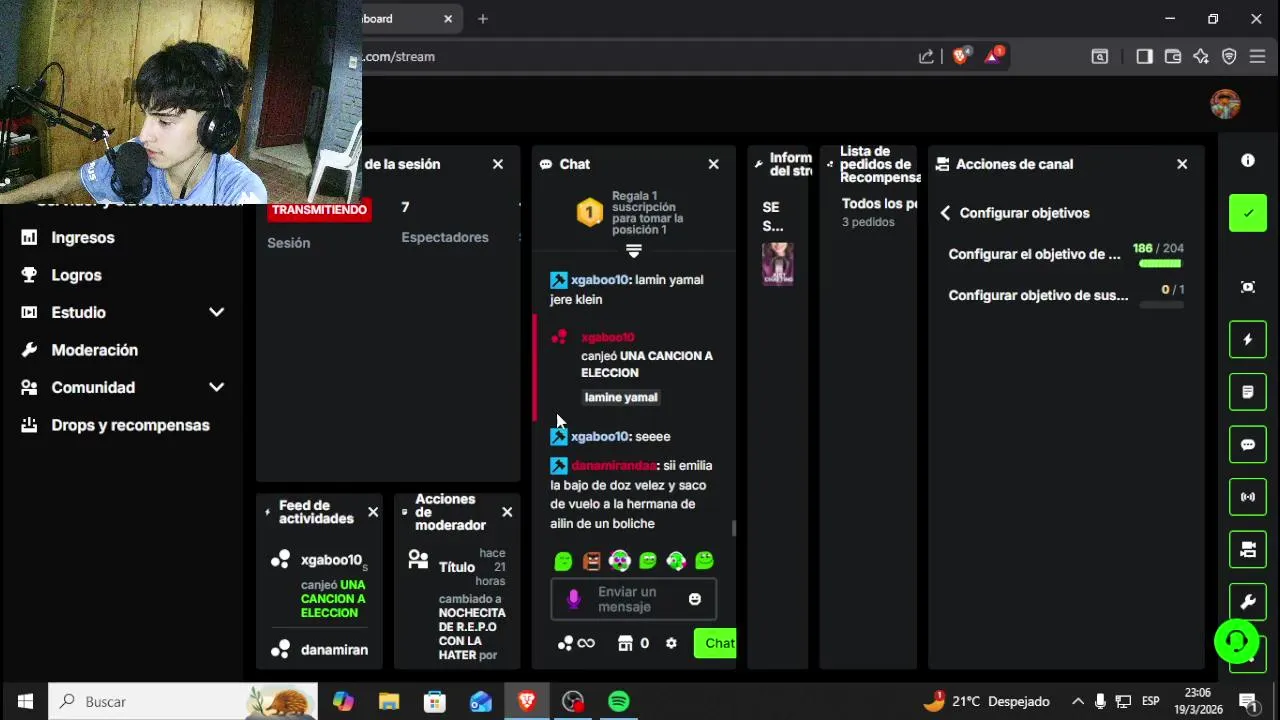Close the Feed de actividades panel
1280x720 pixels.
click(373, 512)
